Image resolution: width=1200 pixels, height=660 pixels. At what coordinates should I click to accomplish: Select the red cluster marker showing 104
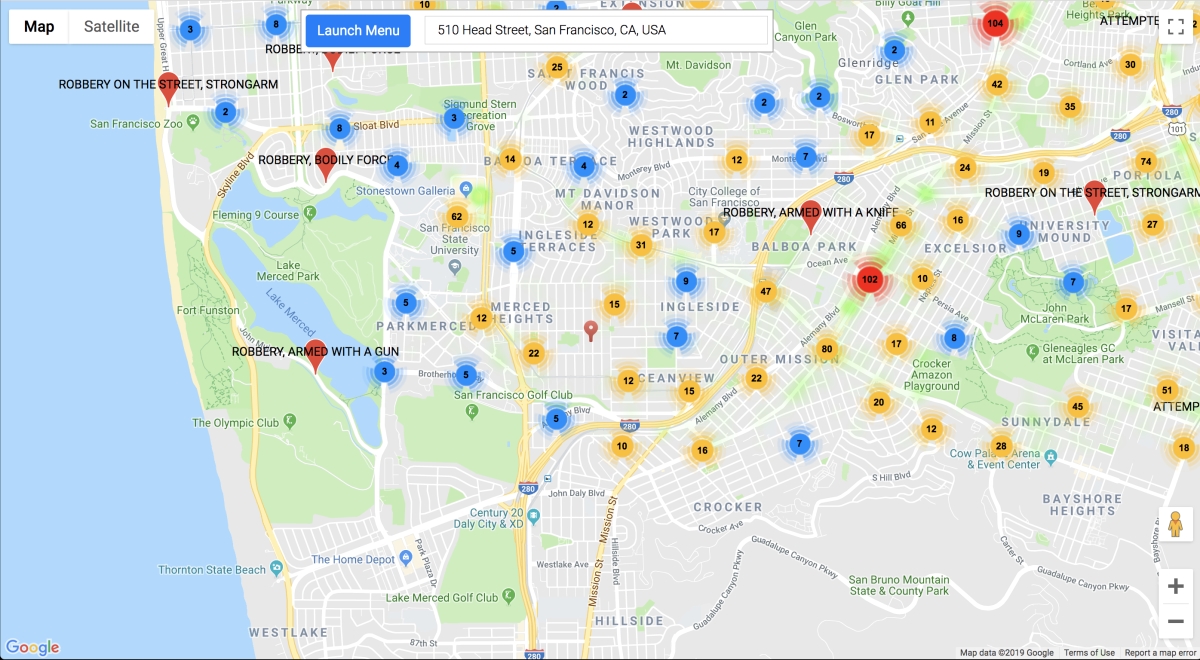pyautogui.click(x=994, y=23)
